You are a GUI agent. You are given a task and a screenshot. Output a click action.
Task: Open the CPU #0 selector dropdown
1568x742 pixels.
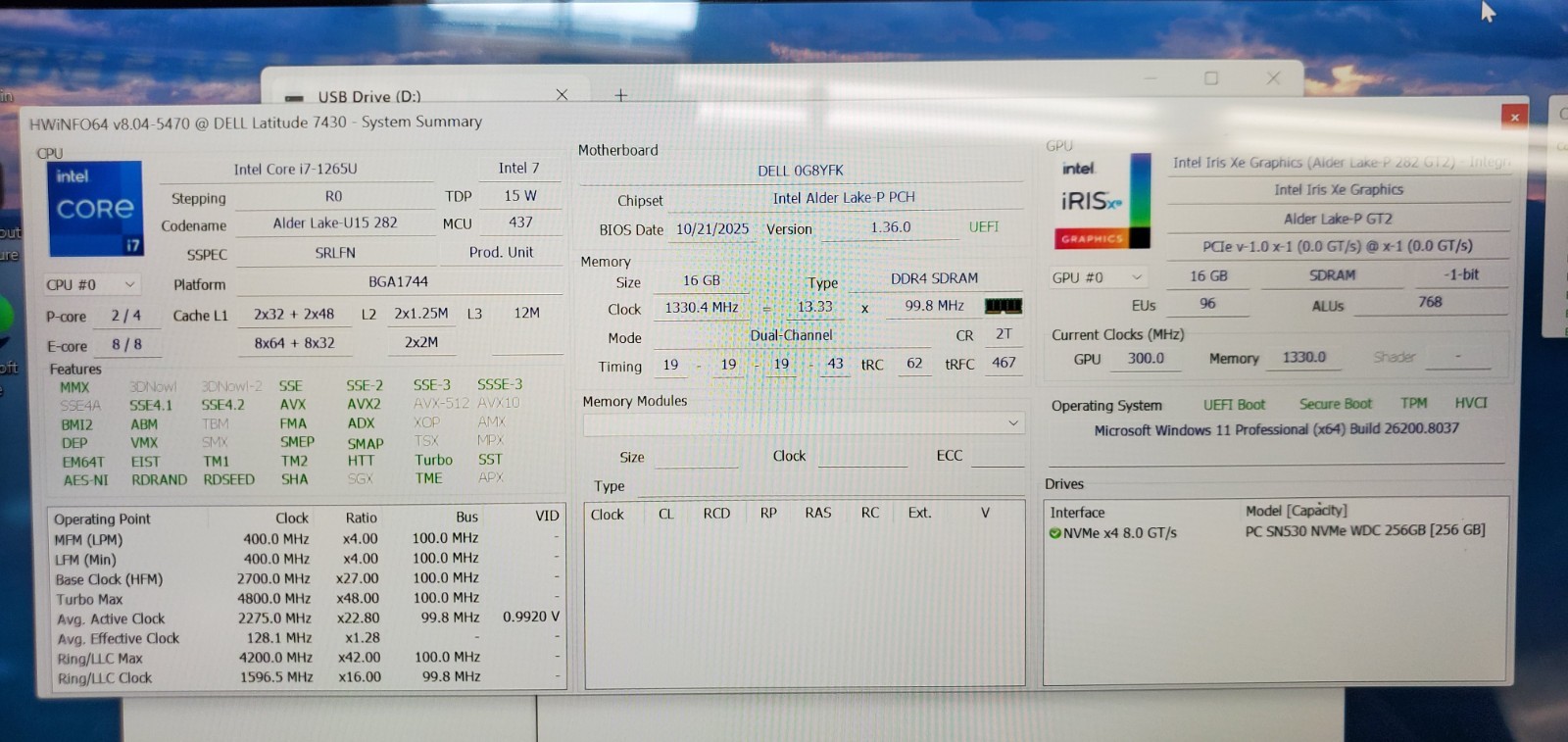point(91,284)
